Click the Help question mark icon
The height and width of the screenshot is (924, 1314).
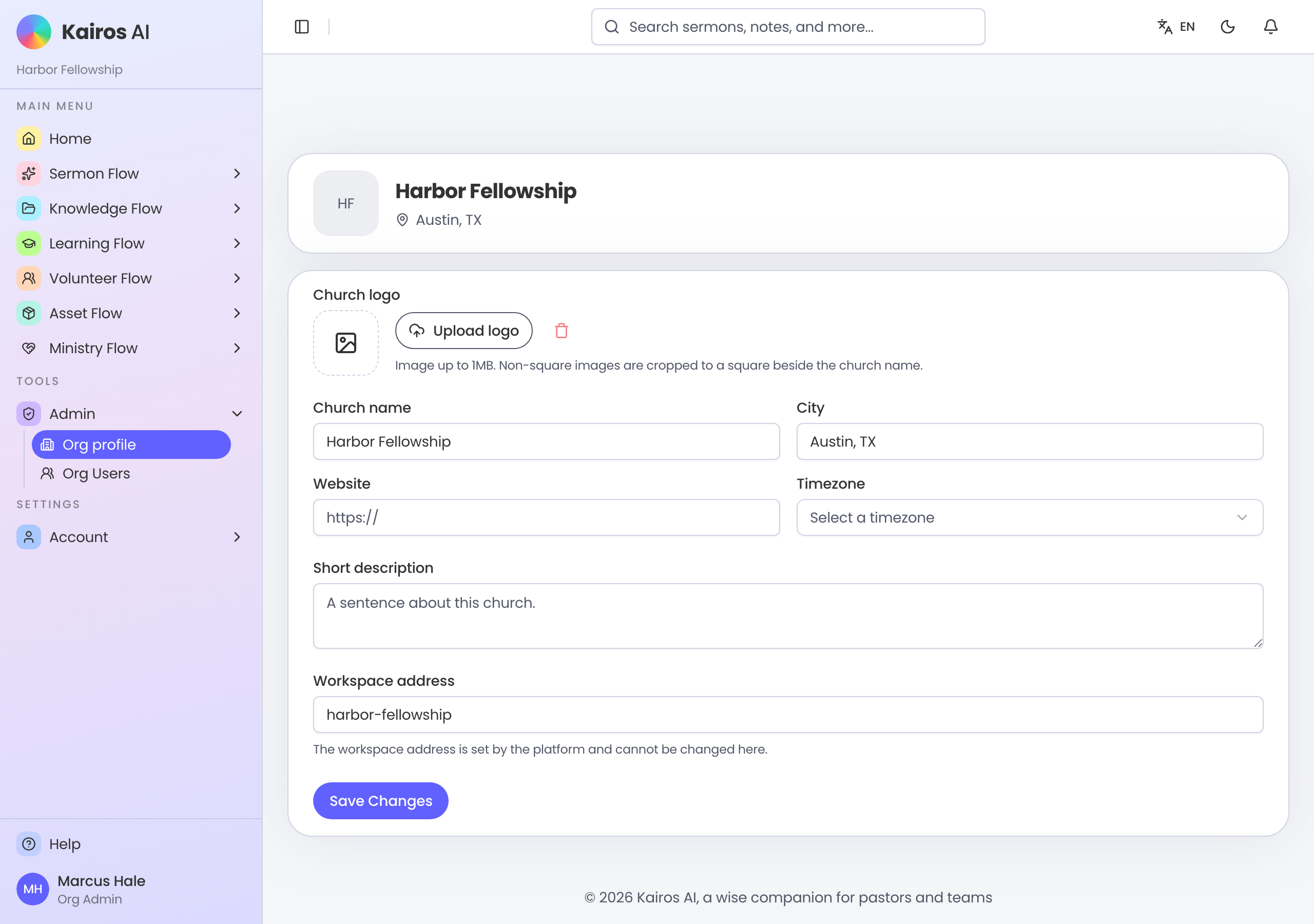pyautogui.click(x=29, y=844)
